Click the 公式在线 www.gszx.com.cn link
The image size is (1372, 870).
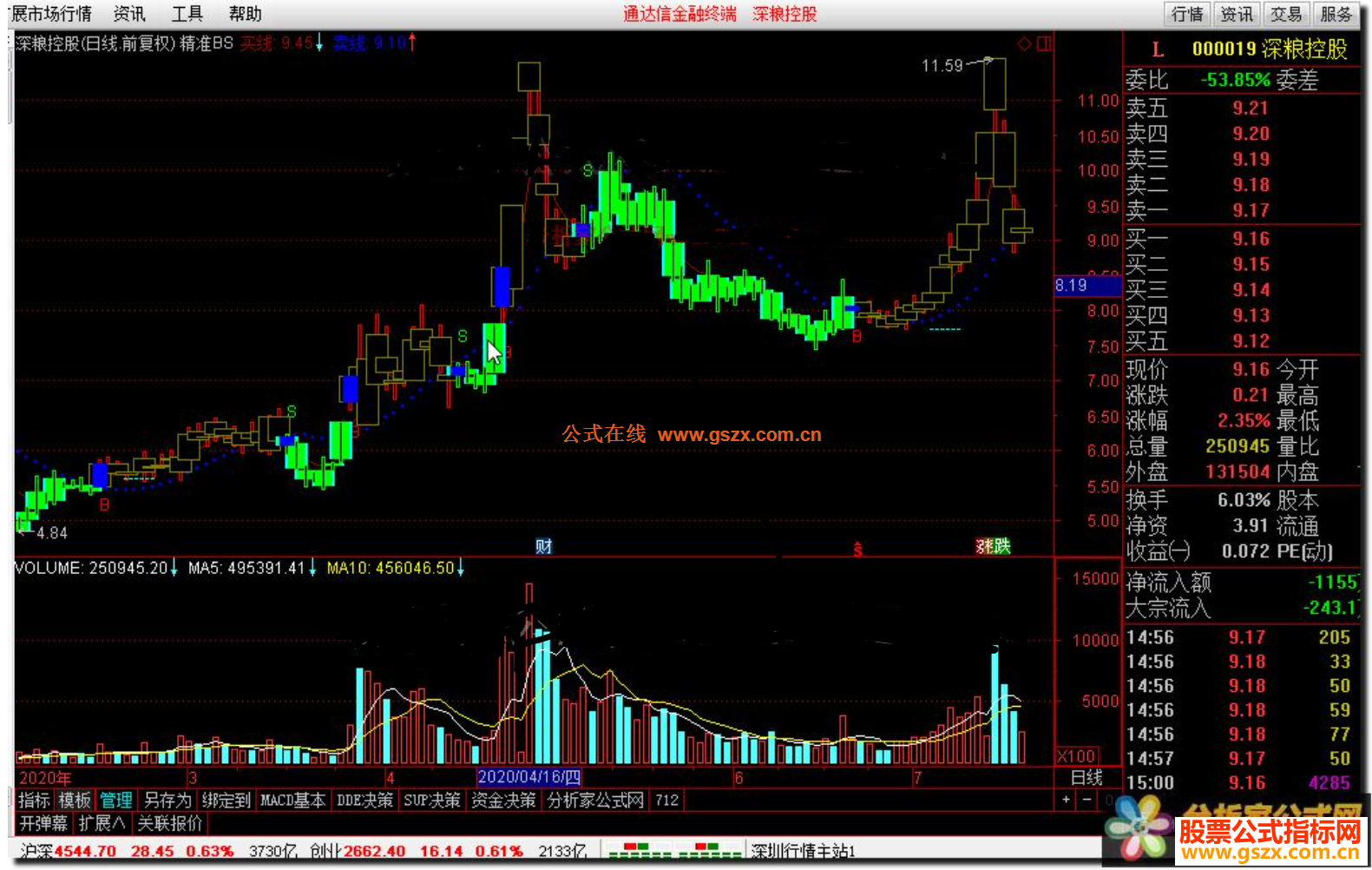(692, 434)
